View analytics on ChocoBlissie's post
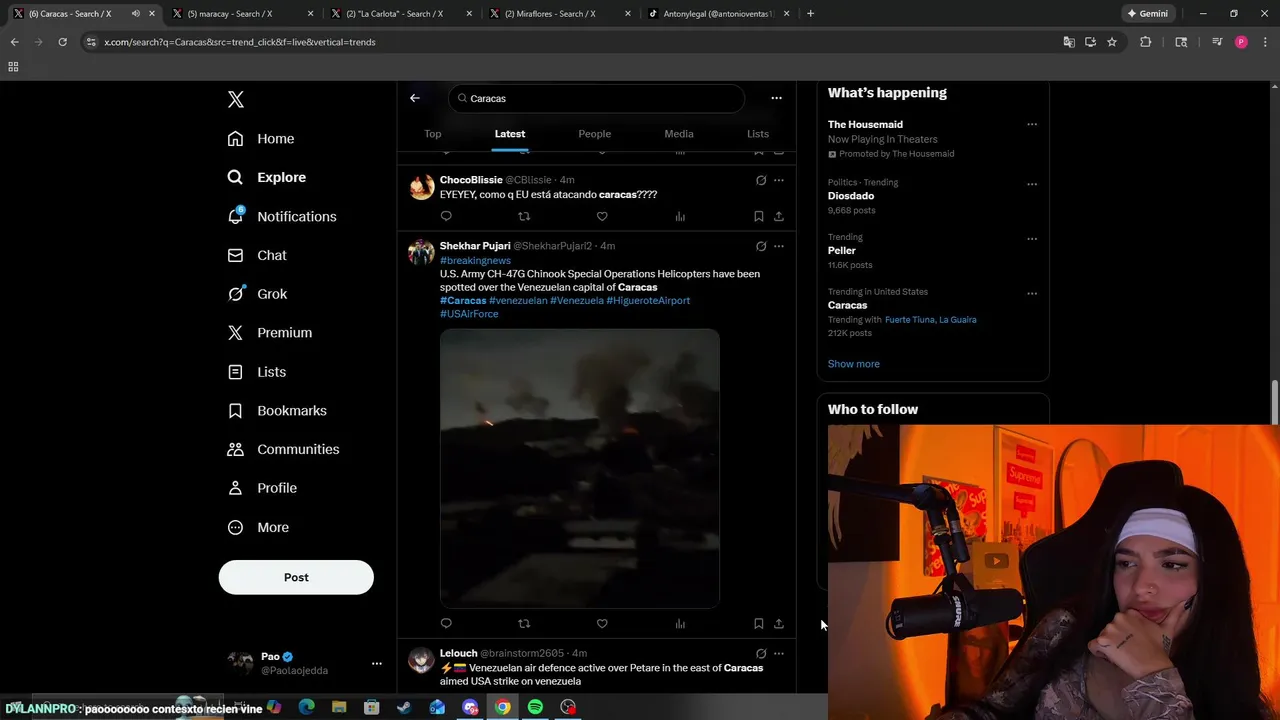Image resolution: width=1280 pixels, height=720 pixels. (680, 216)
